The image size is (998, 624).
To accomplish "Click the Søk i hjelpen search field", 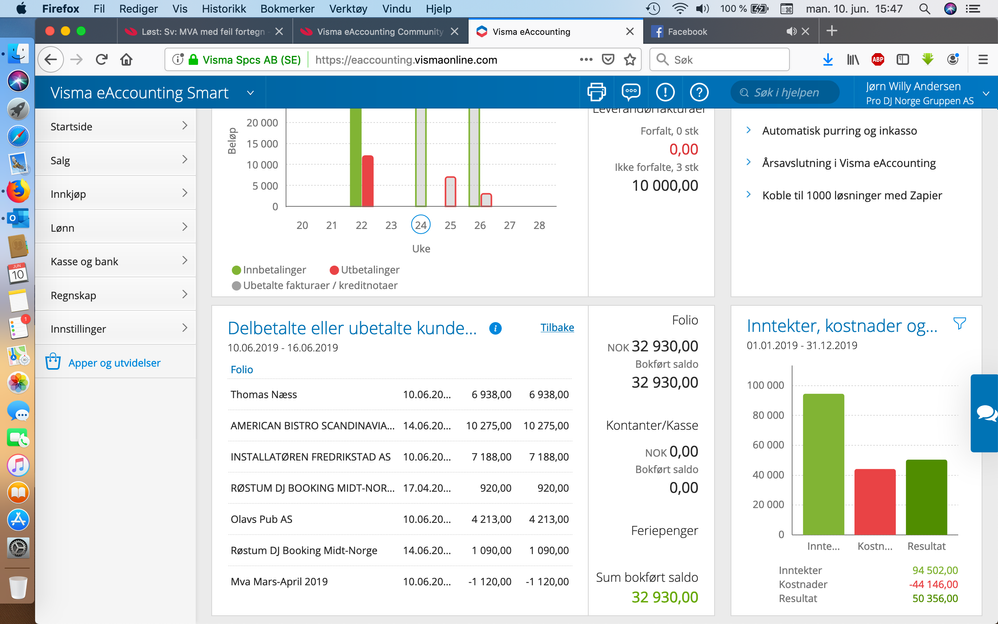I will (785, 93).
